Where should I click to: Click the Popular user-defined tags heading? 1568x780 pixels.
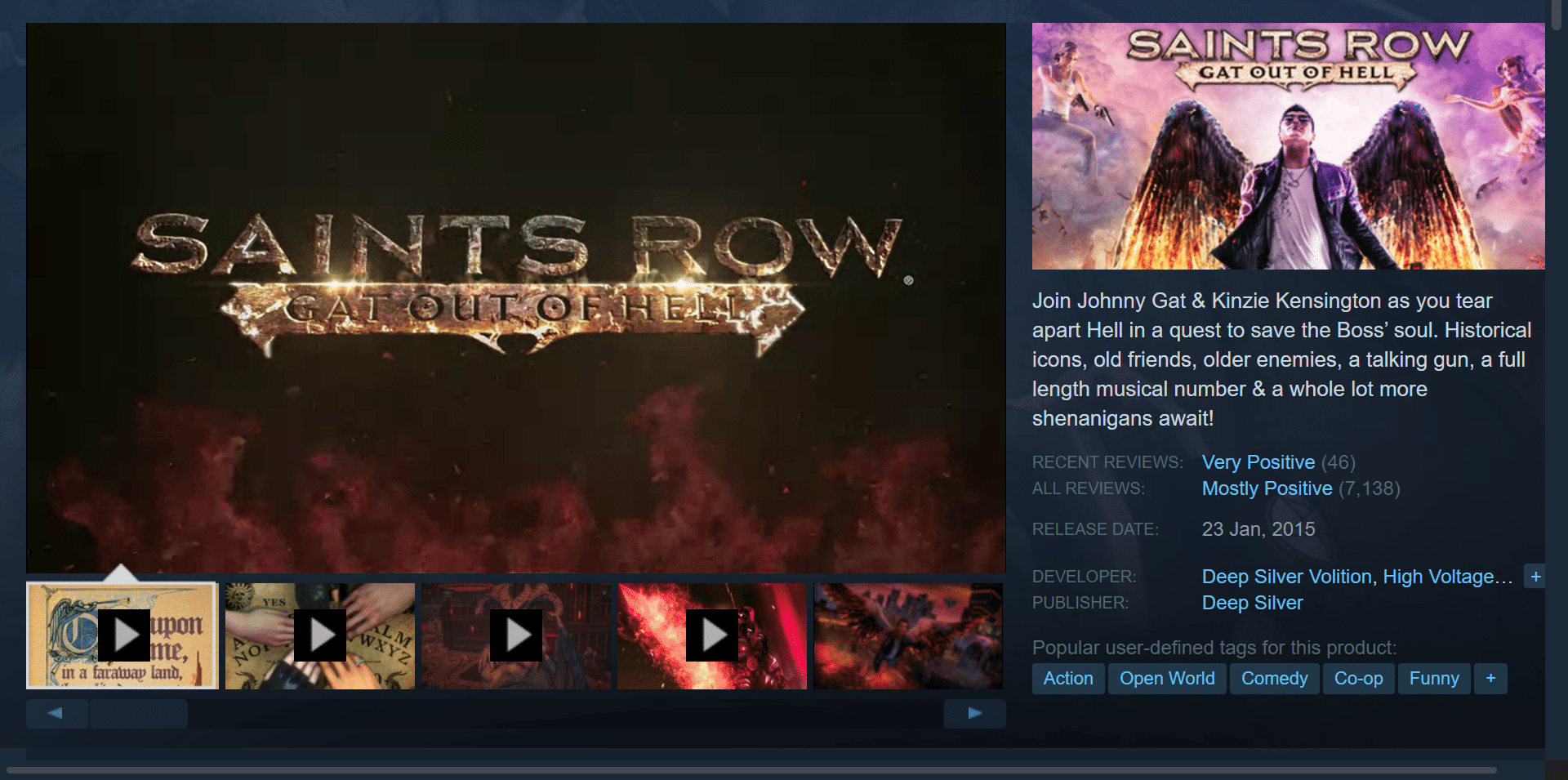(x=1214, y=648)
